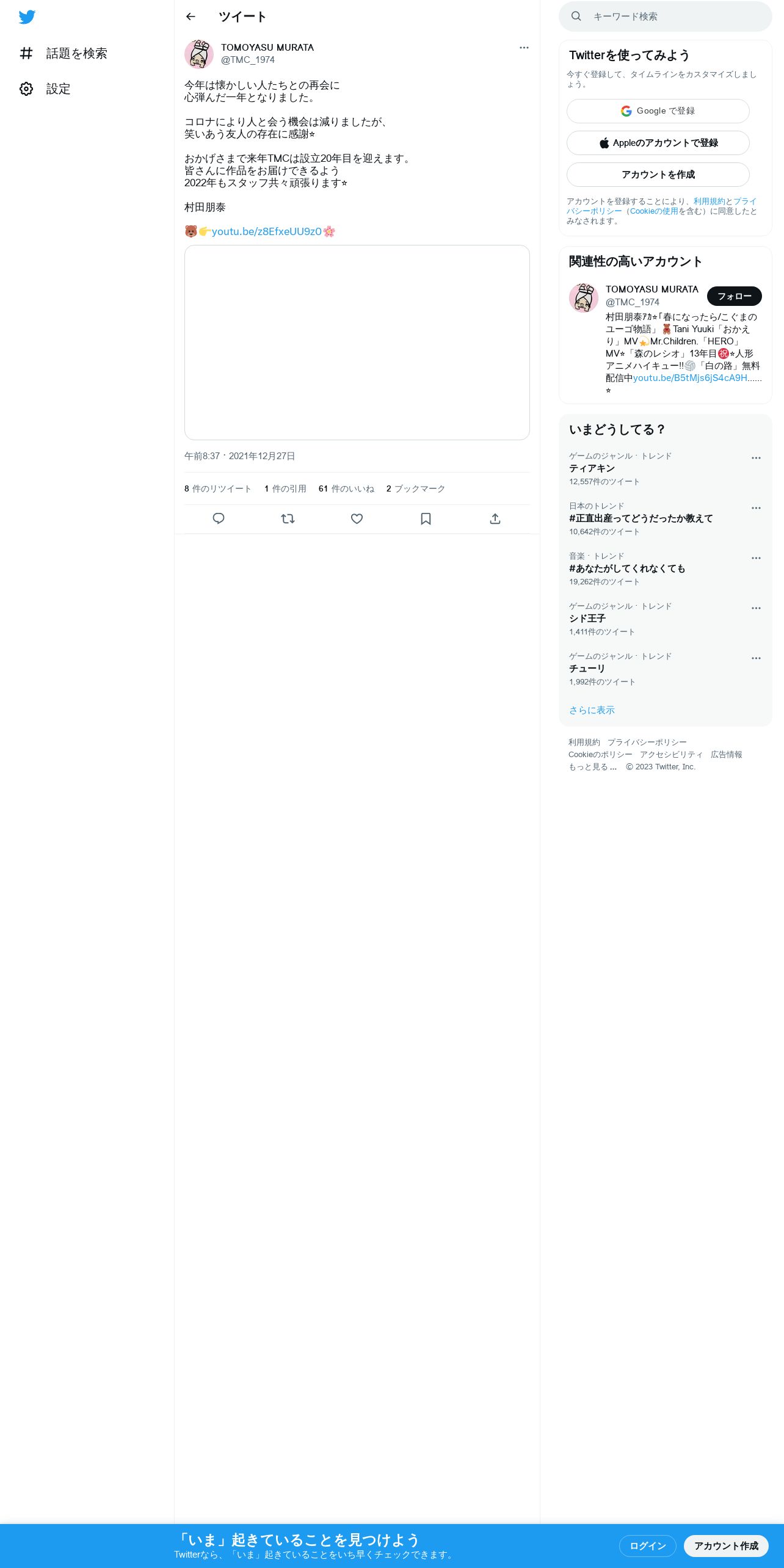
Task: Click アカウントを作成 in signup panel
Action: [658, 175]
